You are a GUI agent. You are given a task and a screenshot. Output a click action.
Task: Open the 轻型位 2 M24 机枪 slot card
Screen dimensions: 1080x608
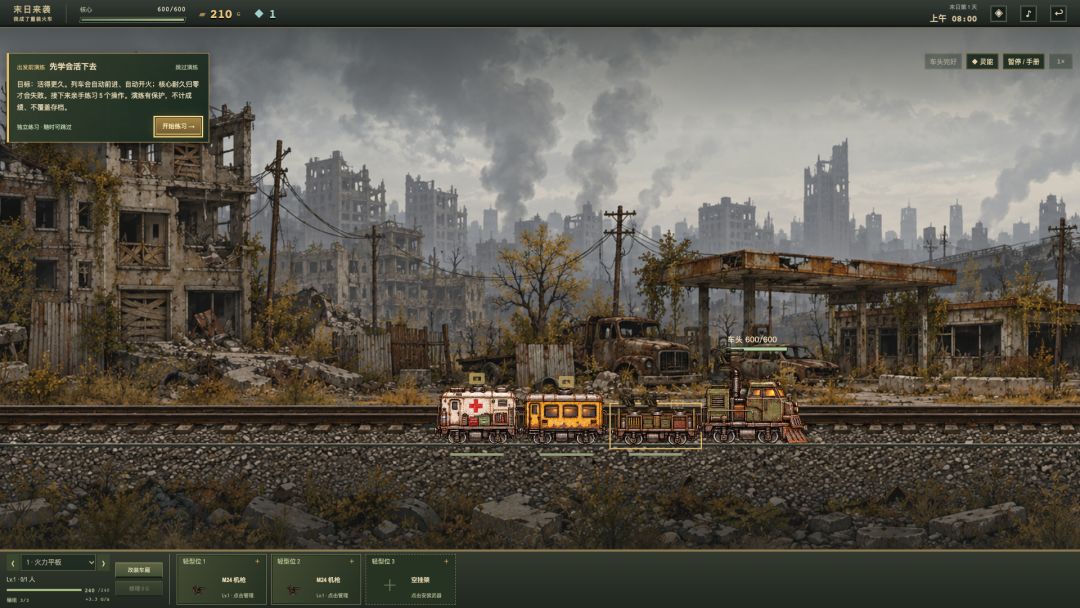[315, 579]
